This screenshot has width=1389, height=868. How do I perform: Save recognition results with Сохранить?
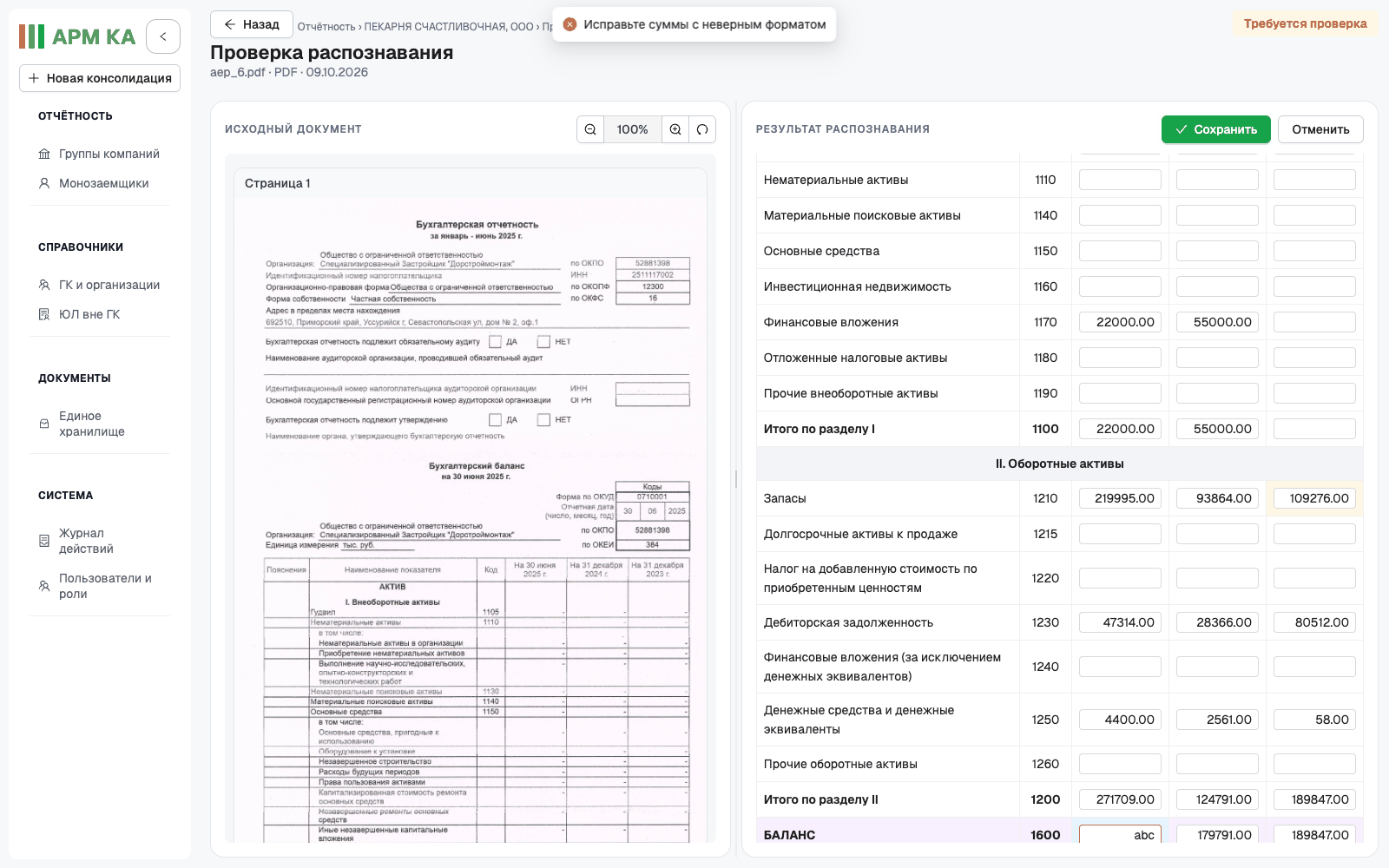coord(1216,129)
